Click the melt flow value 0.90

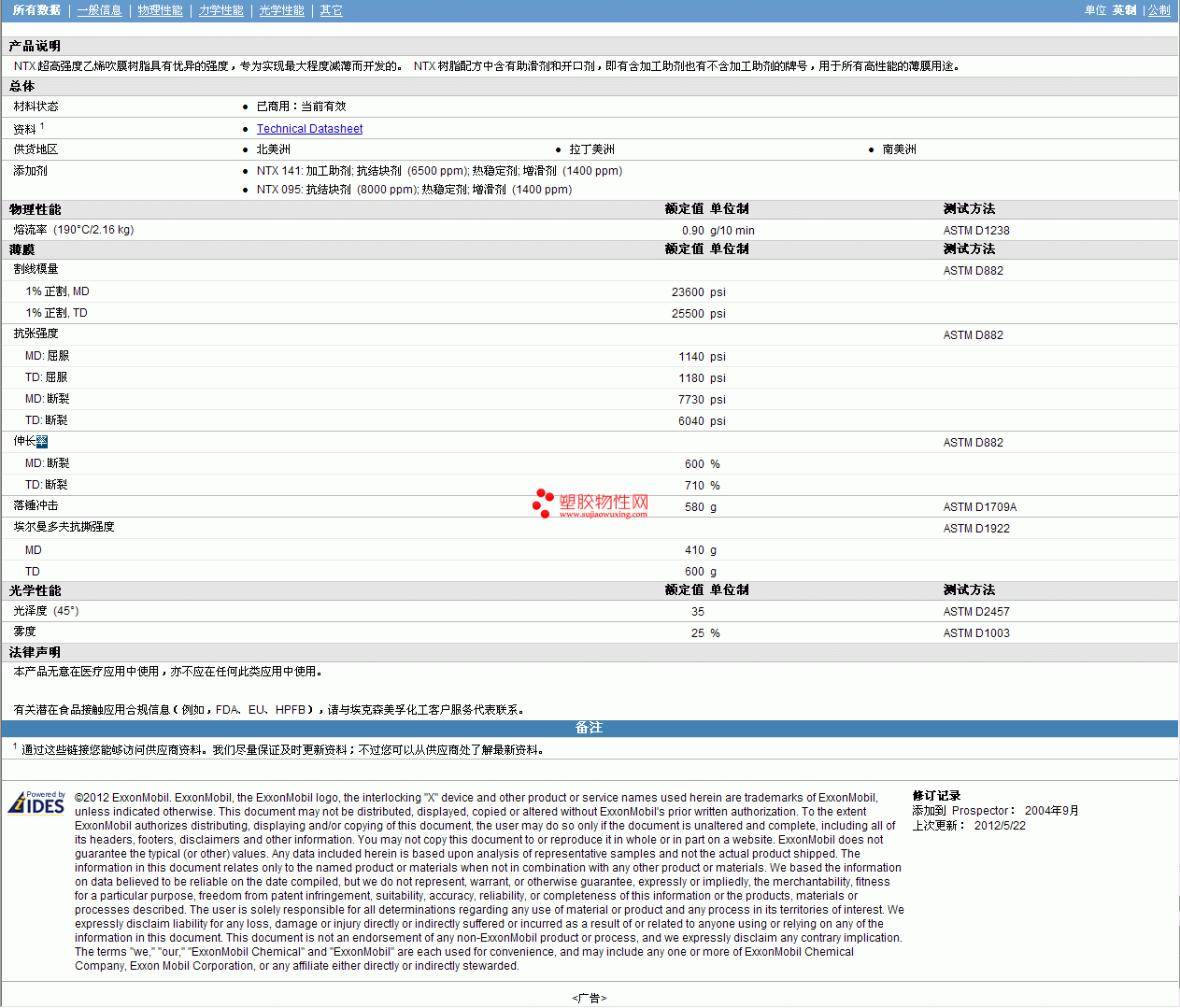pyautogui.click(x=692, y=231)
